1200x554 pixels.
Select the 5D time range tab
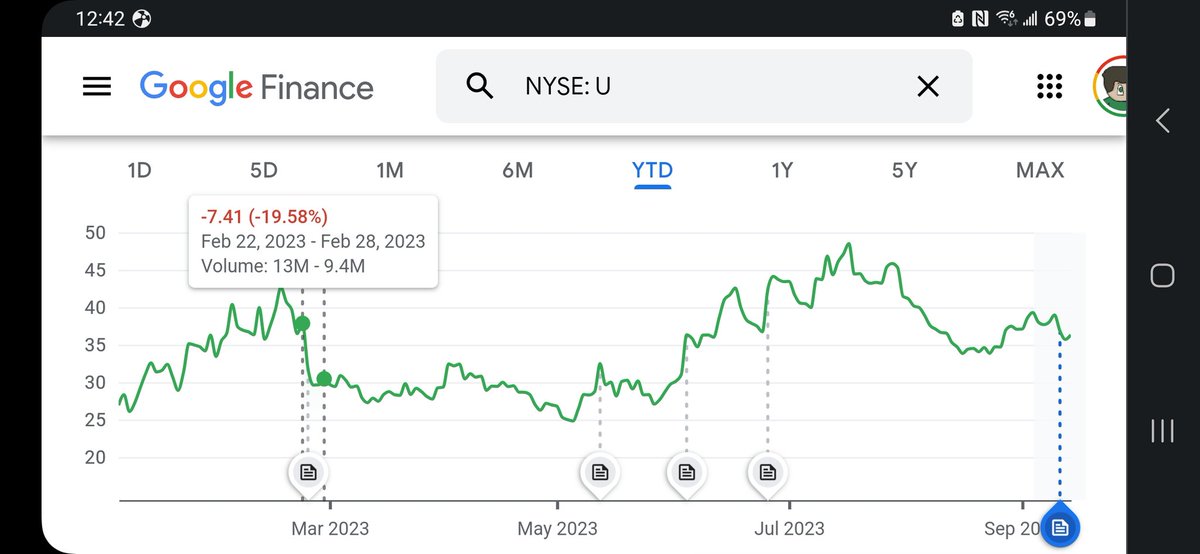tap(263, 170)
